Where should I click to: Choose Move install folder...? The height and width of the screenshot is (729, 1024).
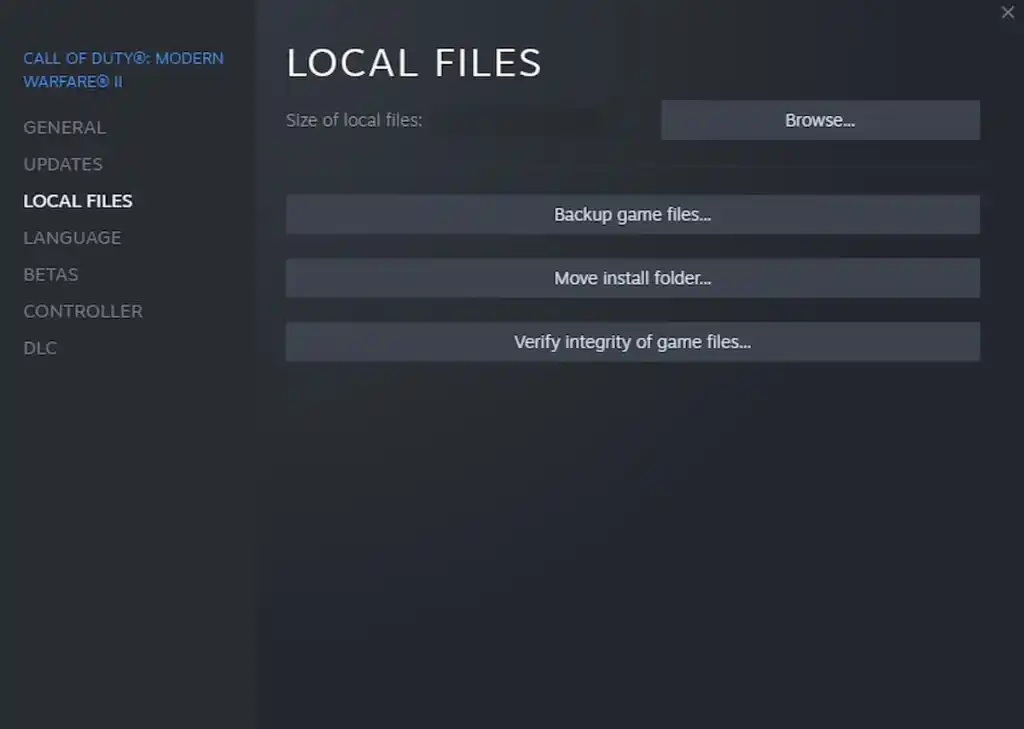coord(632,278)
